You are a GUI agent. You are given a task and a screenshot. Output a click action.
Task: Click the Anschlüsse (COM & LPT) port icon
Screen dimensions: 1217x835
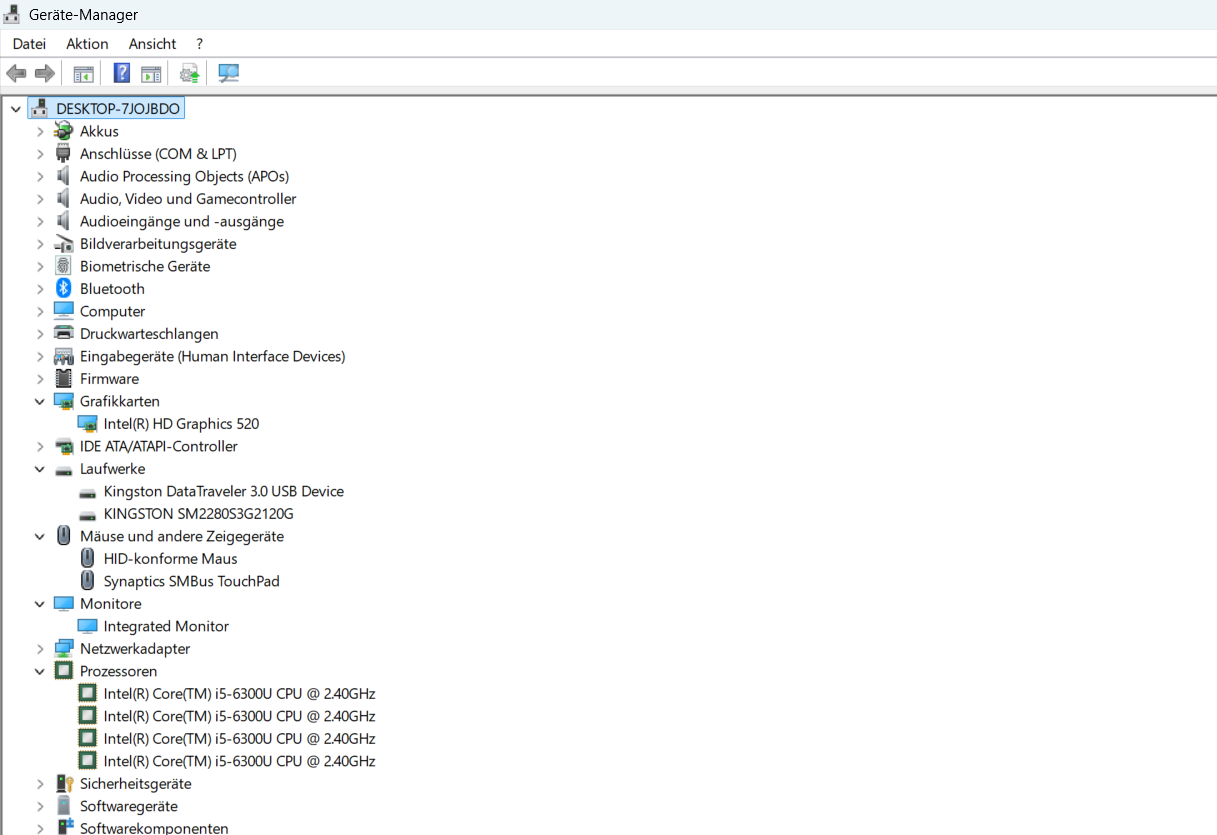[x=64, y=153]
